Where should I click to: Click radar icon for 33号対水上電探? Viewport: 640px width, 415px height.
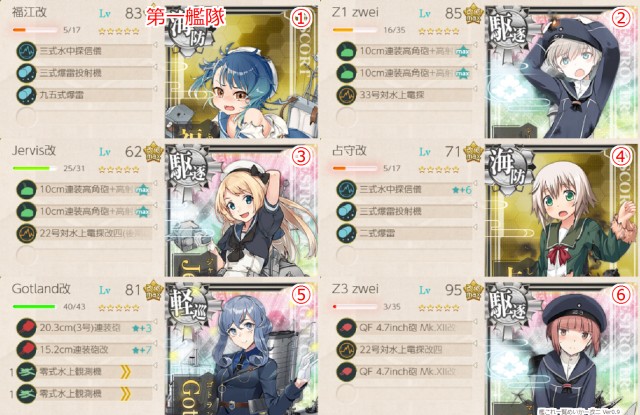pyautogui.click(x=346, y=95)
